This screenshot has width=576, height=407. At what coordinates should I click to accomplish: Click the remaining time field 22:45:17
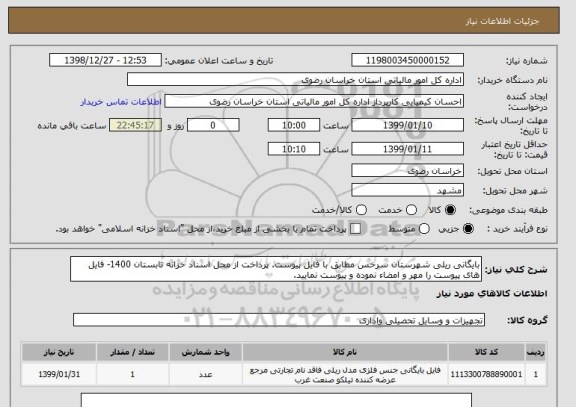coord(135,125)
